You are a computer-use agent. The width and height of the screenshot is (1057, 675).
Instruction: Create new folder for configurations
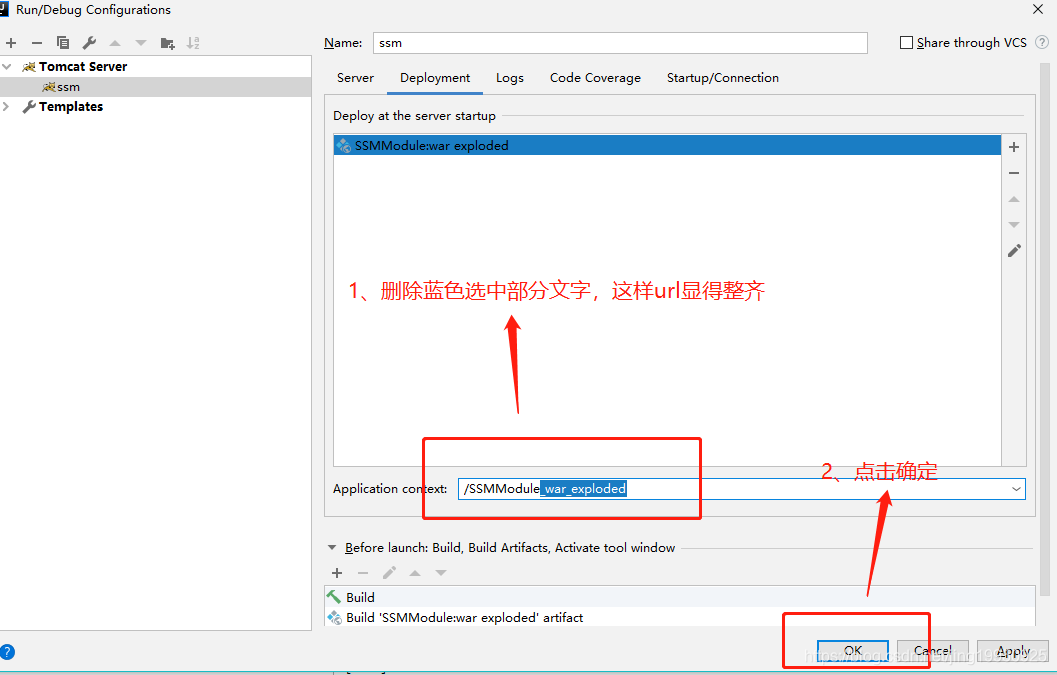[167, 43]
